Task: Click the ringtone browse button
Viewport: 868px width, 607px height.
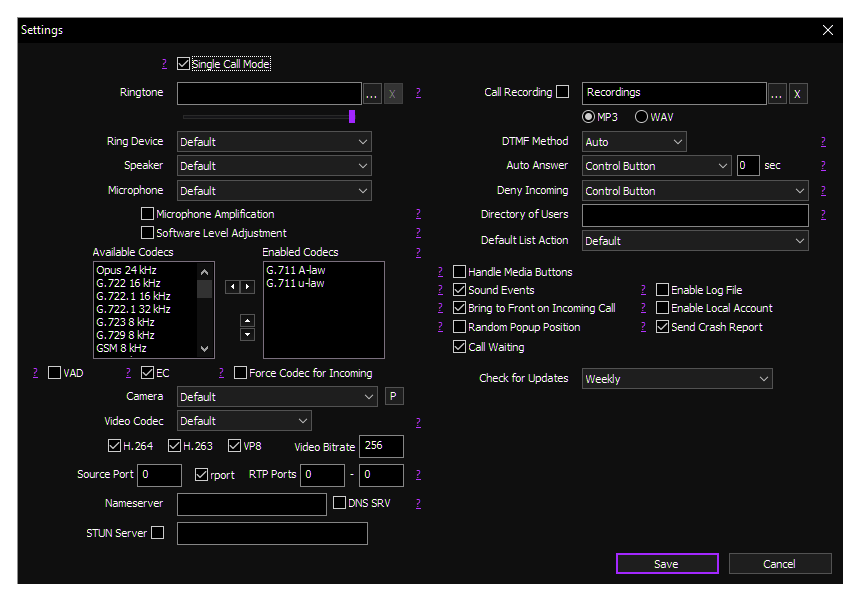Action: pyautogui.click(x=372, y=94)
